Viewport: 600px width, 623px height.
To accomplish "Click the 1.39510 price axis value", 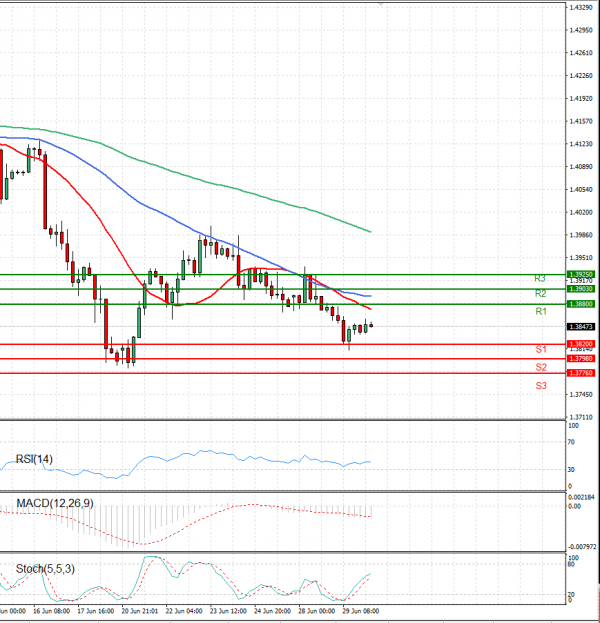I will click(581, 258).
